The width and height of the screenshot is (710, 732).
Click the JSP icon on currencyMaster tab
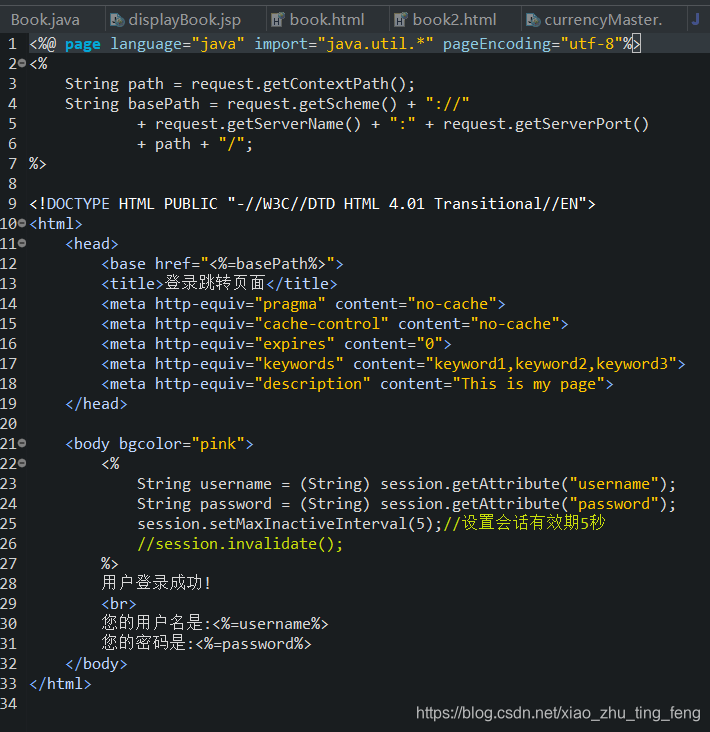click(x=533, y=20)
